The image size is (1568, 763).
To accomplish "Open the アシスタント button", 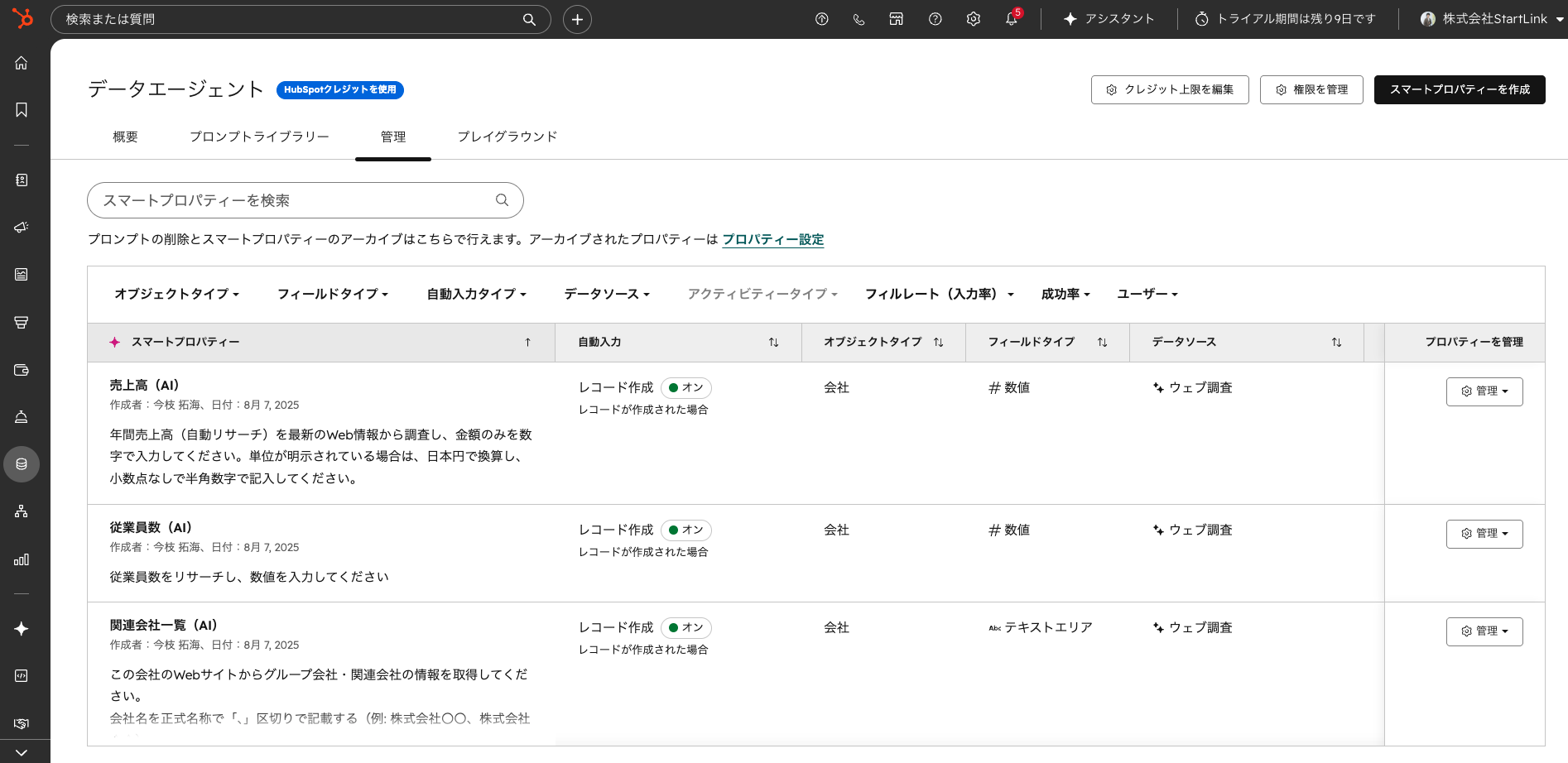I will 1109,19.
